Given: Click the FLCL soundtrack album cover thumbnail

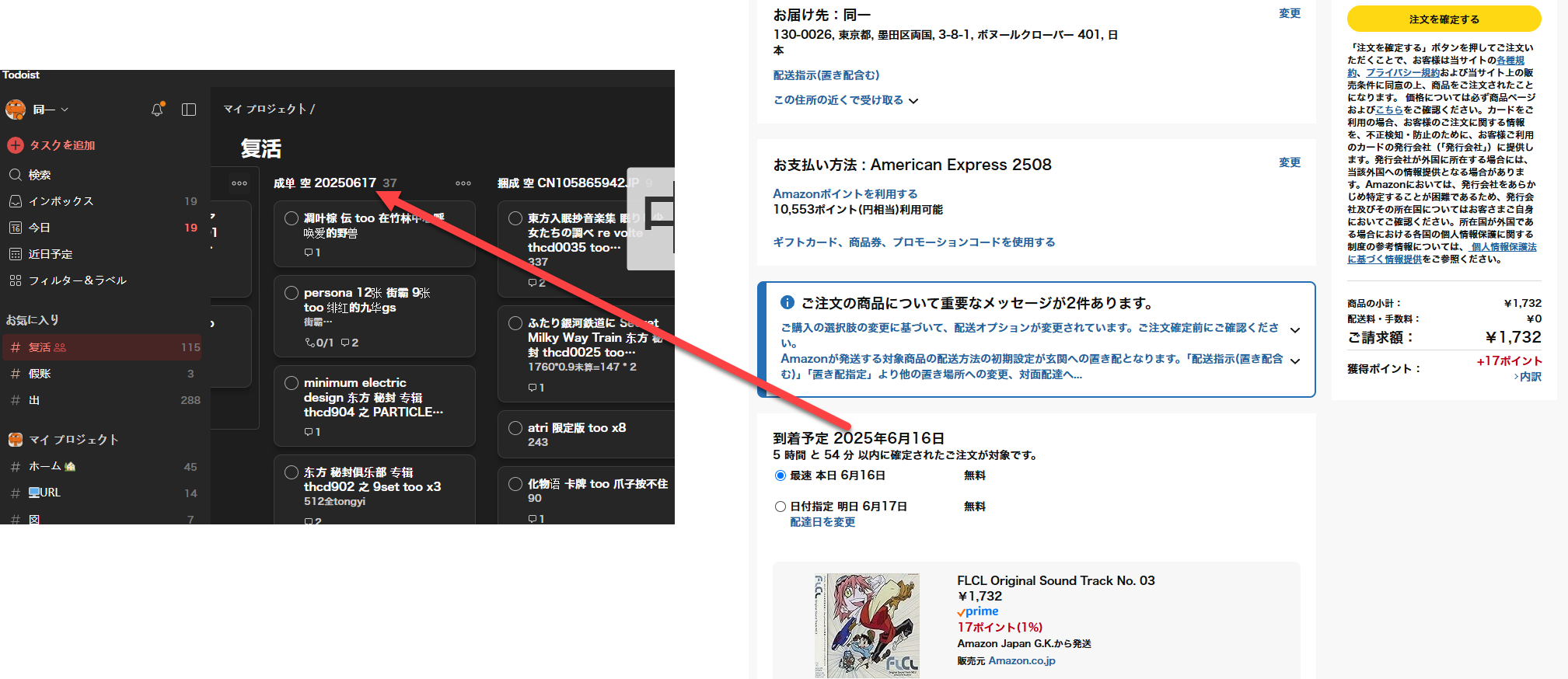Looking at the screenshot, I should [x=868, y=625].
